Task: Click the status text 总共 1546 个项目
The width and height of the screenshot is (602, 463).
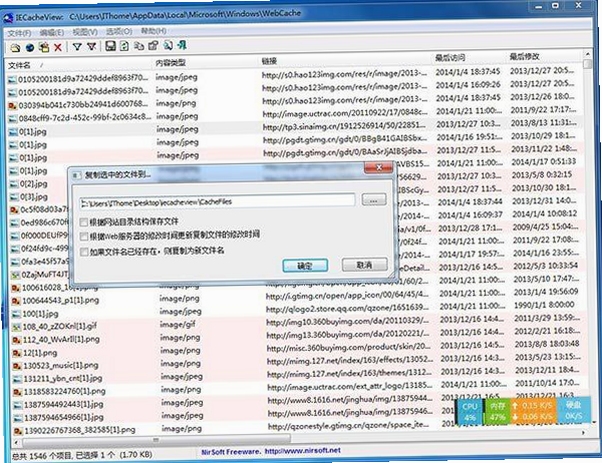Action: click(43, 456)
